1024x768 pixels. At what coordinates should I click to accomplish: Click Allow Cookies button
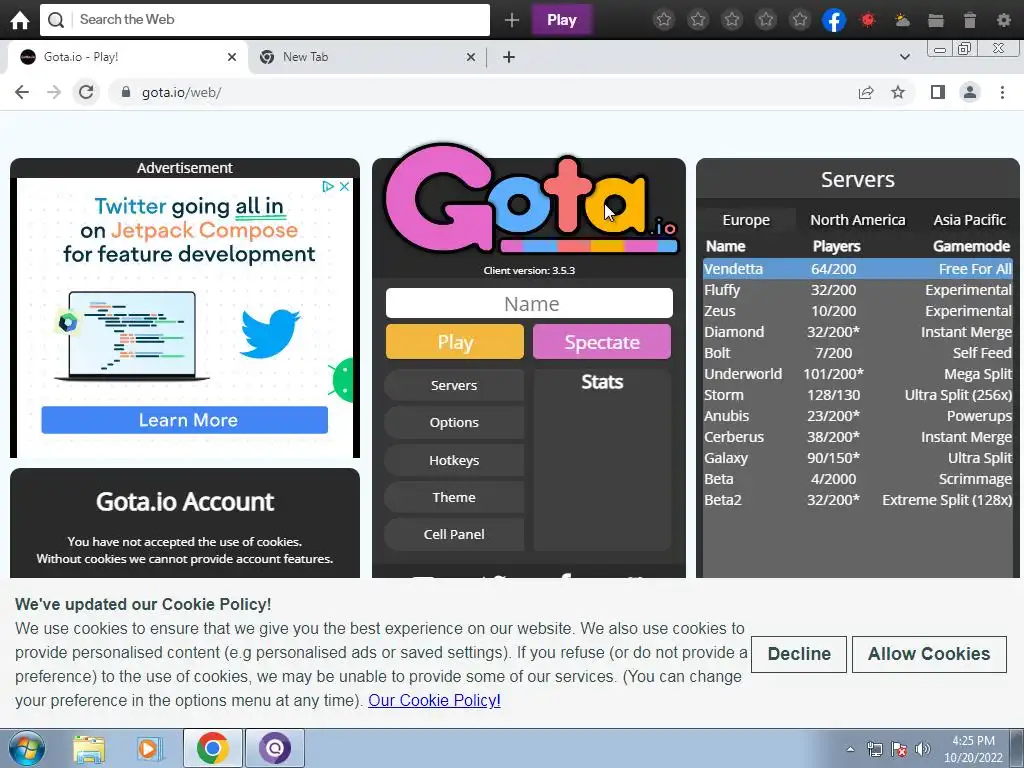click(x=929, y=654)
